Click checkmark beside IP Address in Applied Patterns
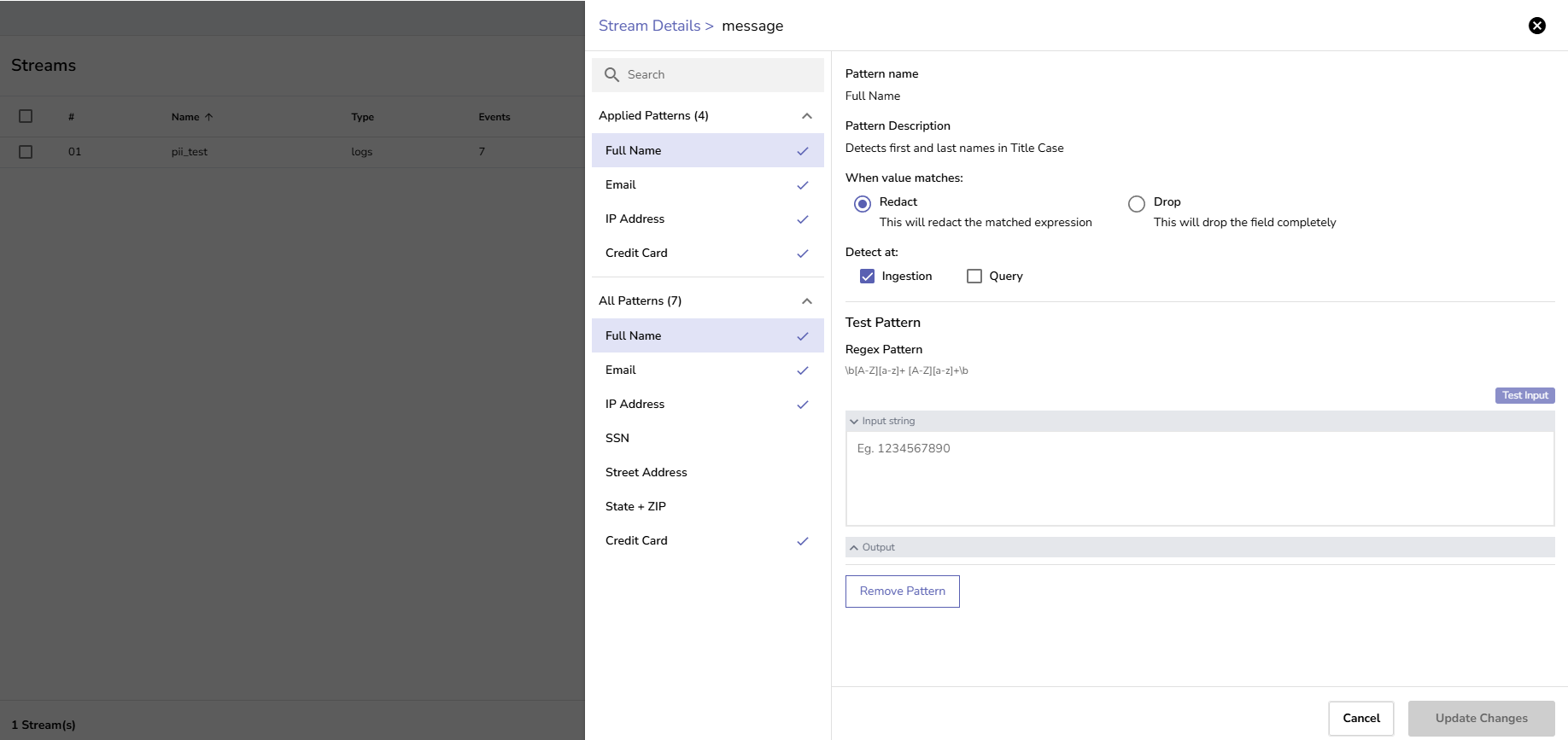 coord(802,219)
